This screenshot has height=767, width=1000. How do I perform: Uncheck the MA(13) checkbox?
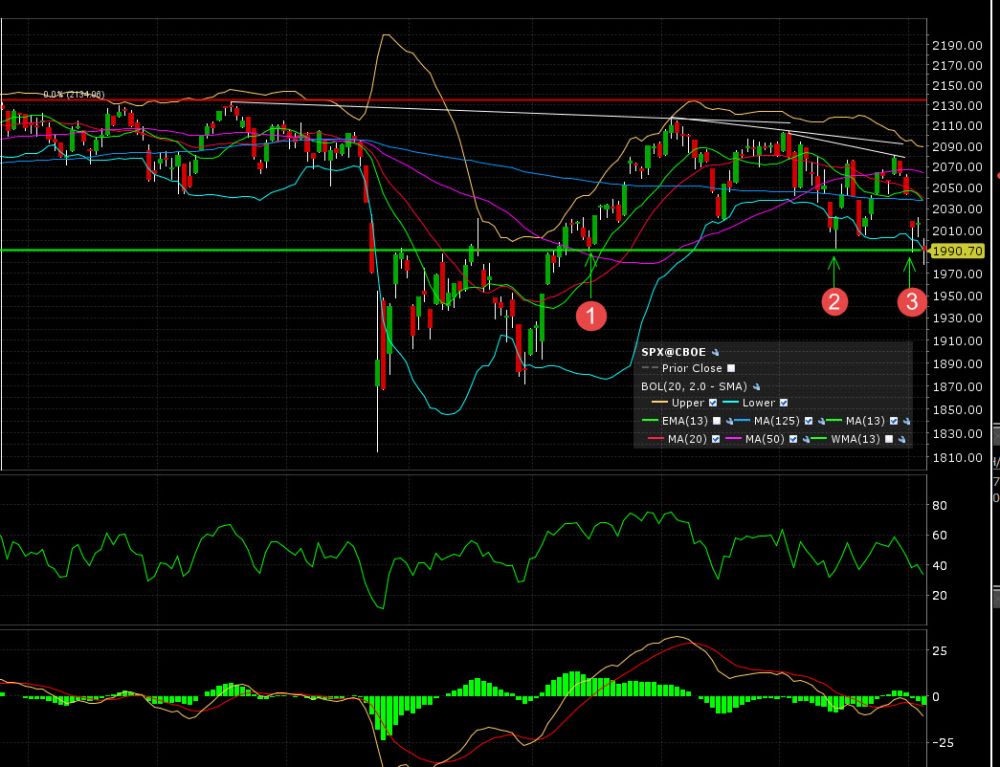pyautogui.click(x=894, y=421)
